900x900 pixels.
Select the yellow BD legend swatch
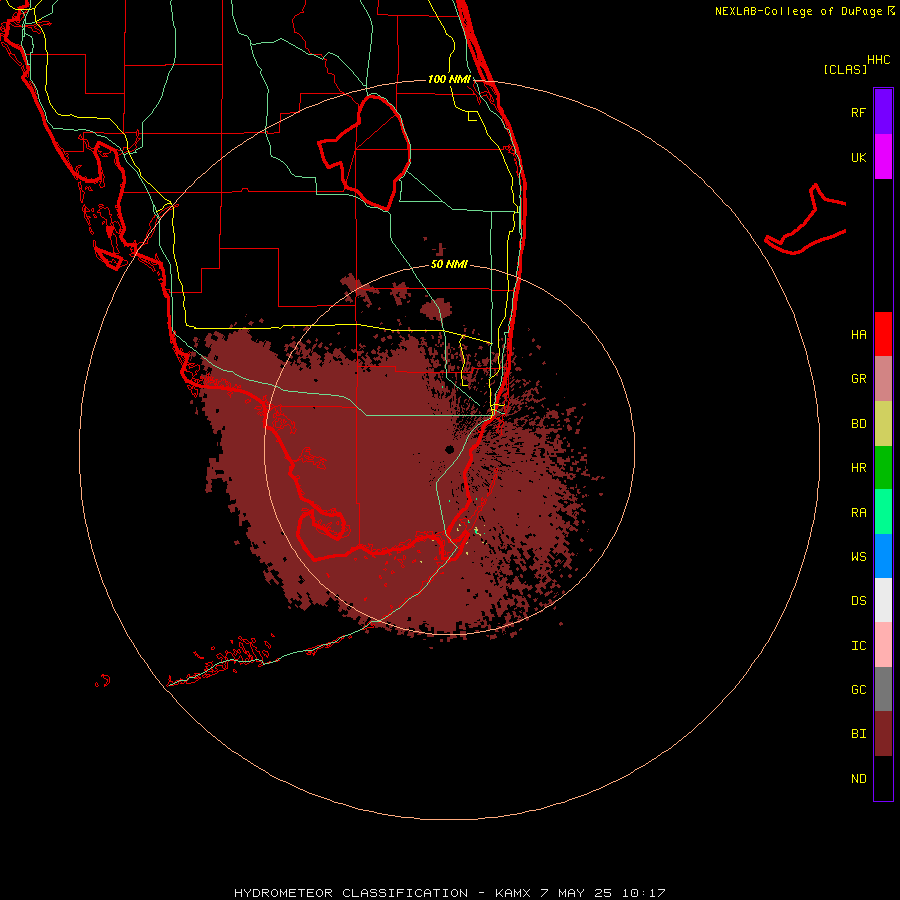click(x=883, y=424)
